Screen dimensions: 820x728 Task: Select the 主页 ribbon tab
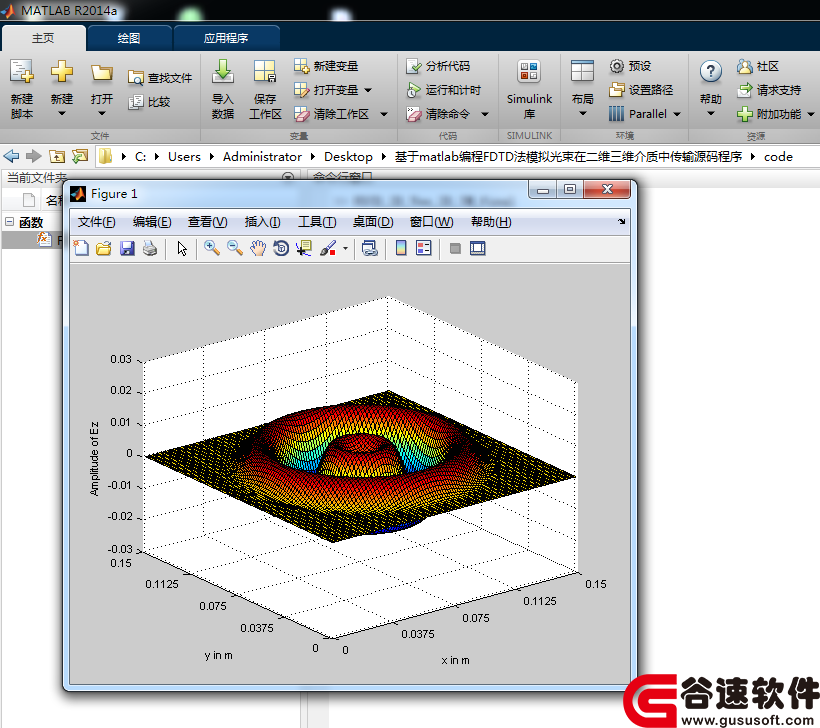tap(43, 38)
